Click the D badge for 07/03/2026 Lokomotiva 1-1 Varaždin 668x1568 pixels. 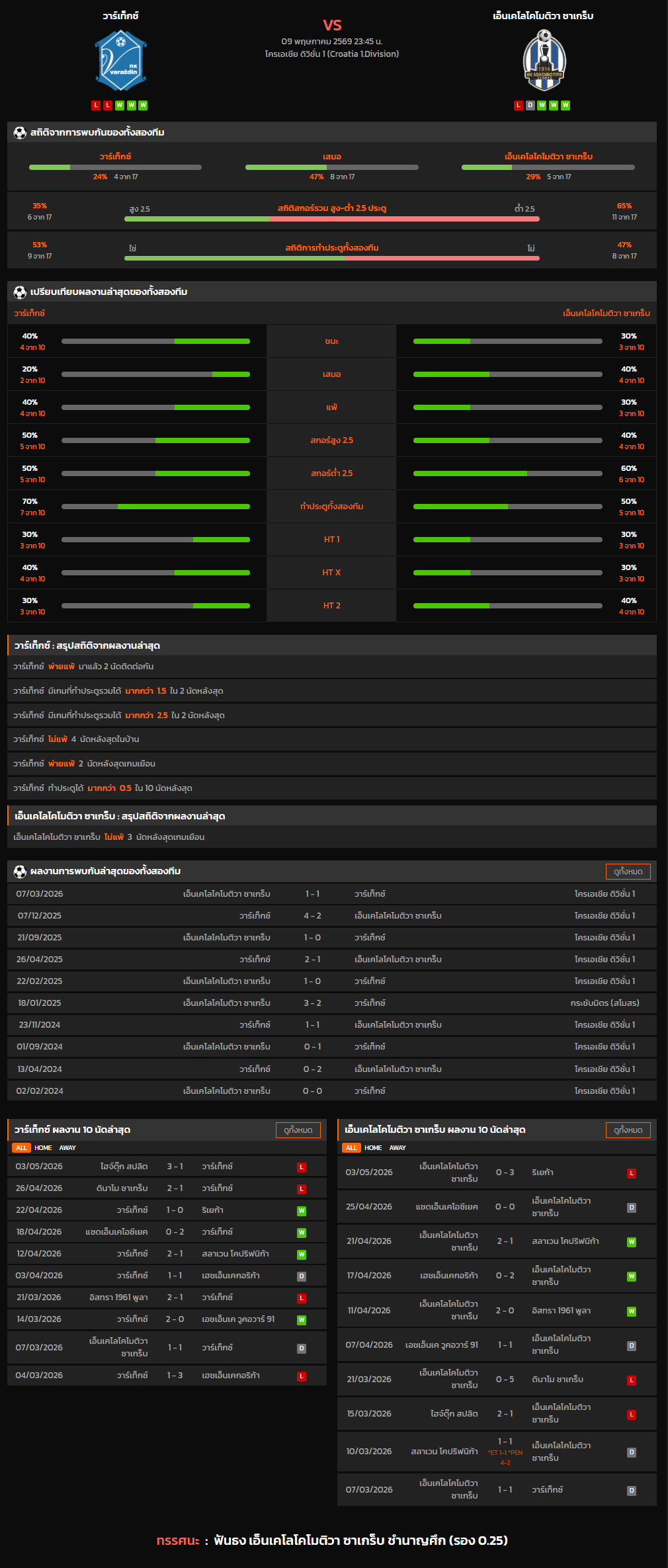point(632,1491)
